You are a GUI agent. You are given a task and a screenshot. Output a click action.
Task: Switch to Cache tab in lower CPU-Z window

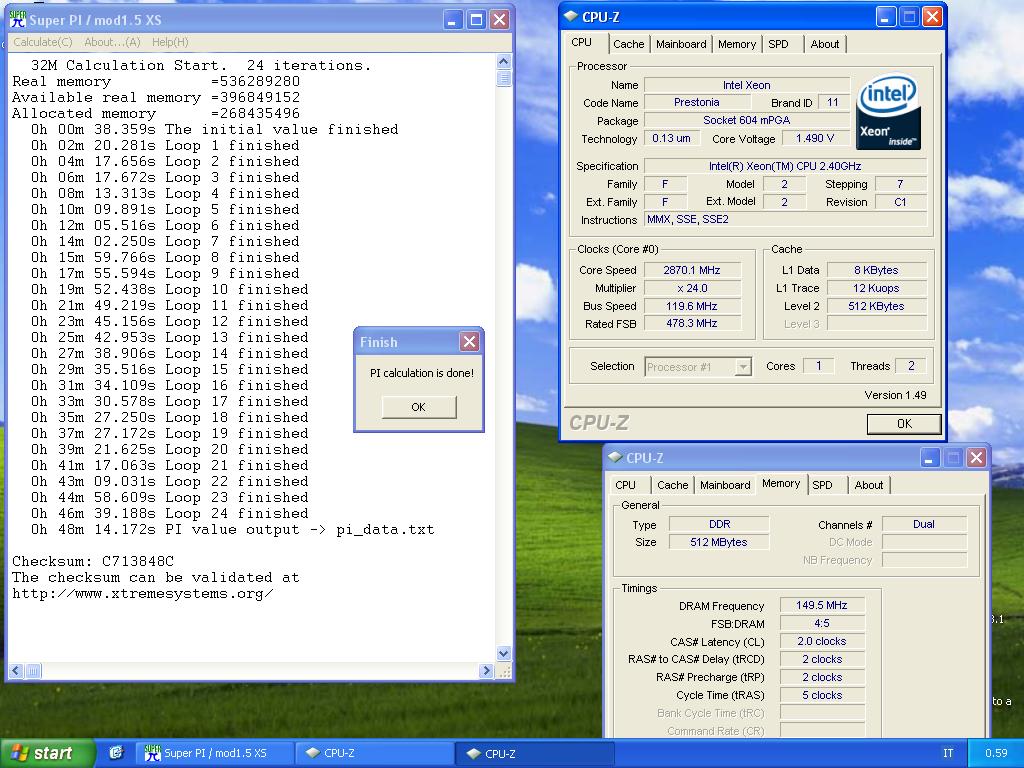tap(673, 485)
